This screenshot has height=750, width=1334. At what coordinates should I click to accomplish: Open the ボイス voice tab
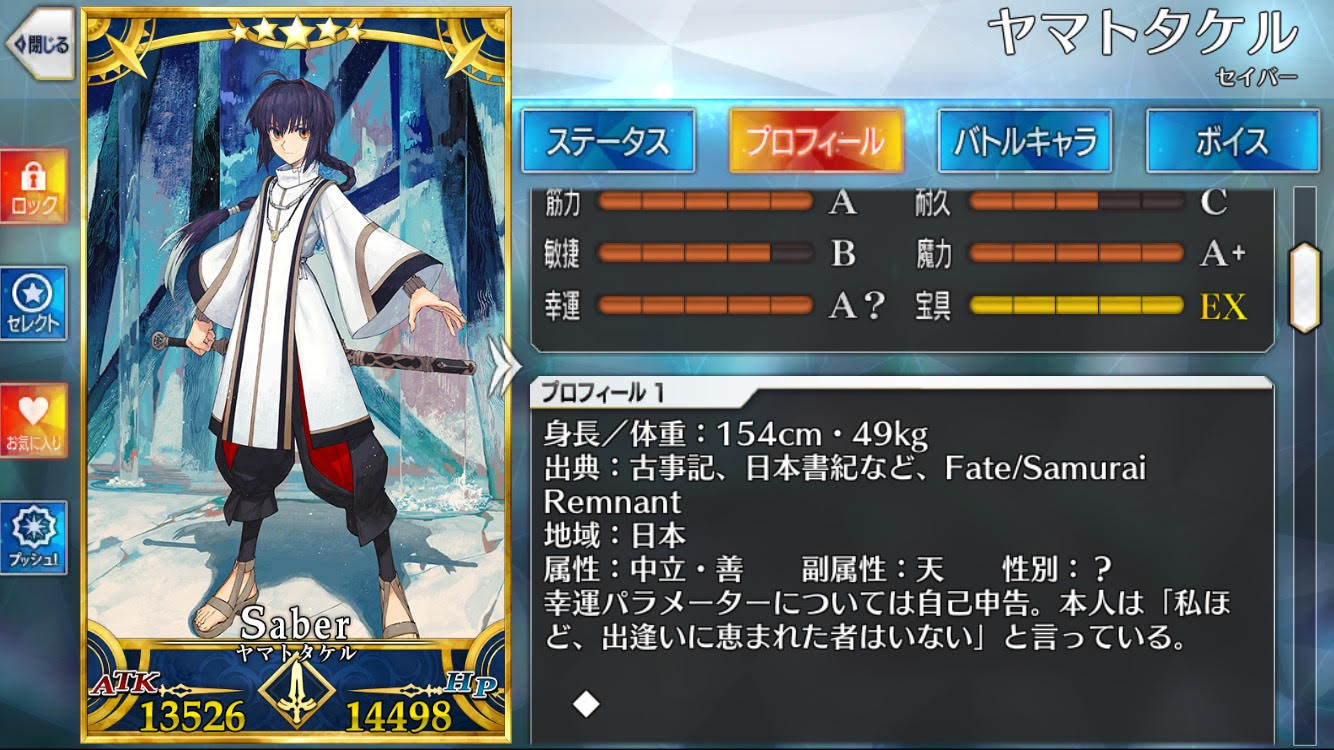coord(1233,141)
